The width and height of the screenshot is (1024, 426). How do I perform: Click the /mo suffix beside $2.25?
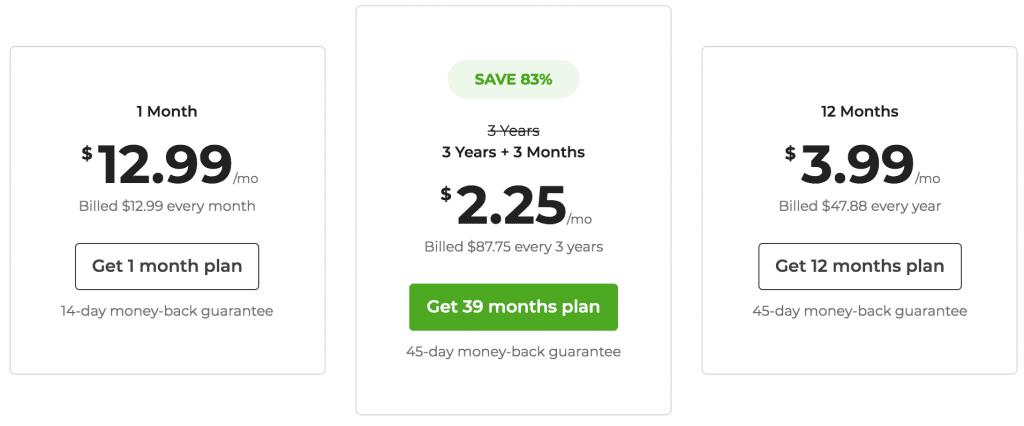click(x=579, y=220)
